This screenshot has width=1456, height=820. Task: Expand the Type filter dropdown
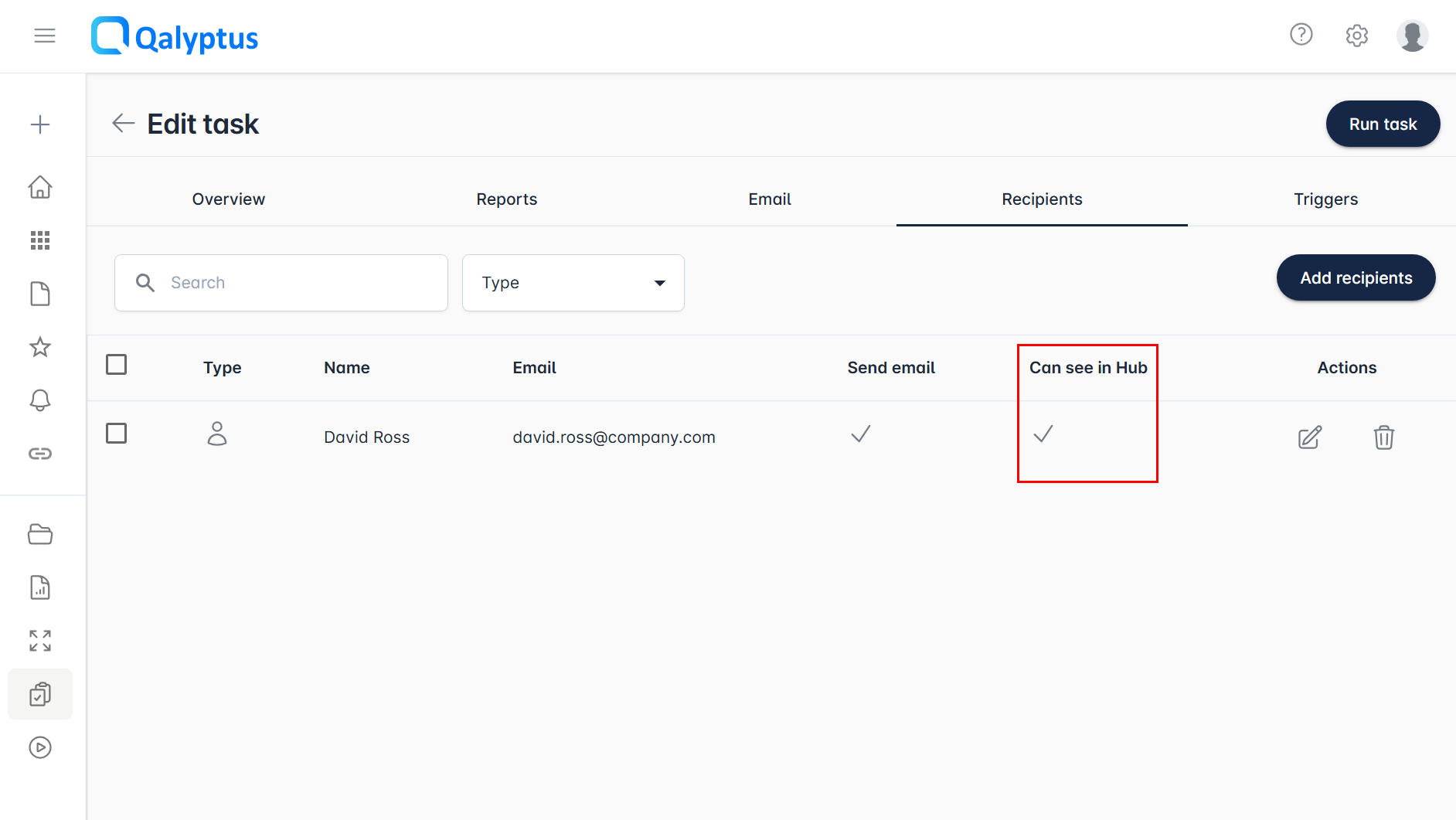[x=573, y=283]
